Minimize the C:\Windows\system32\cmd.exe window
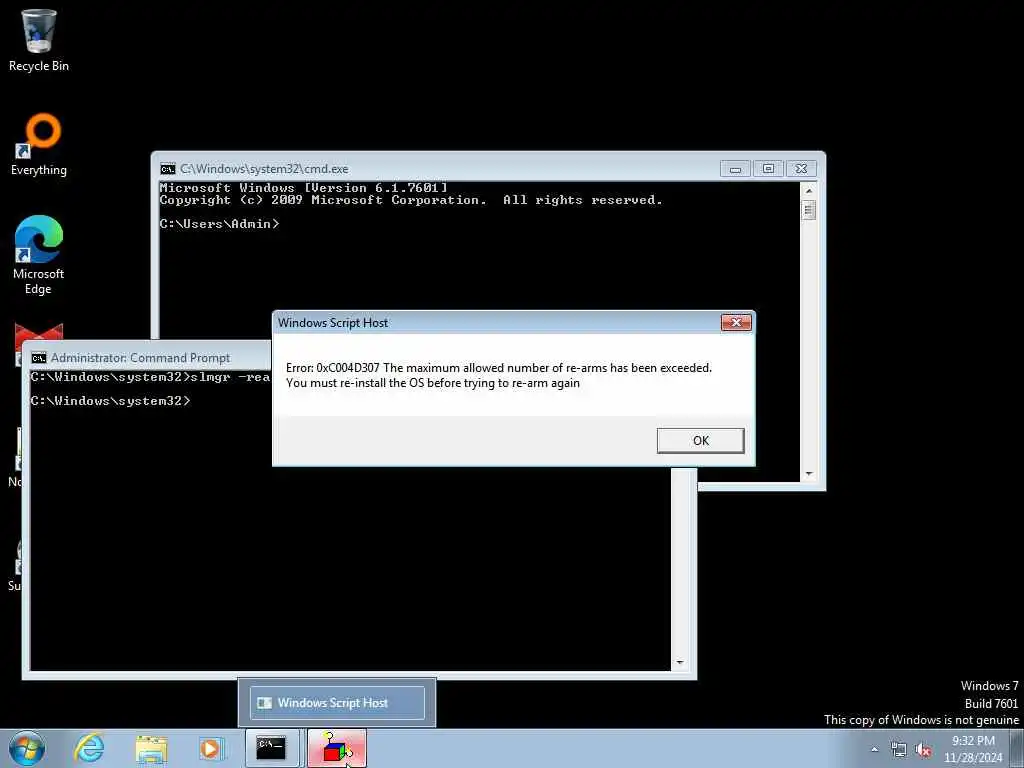 tap(735, 169)
